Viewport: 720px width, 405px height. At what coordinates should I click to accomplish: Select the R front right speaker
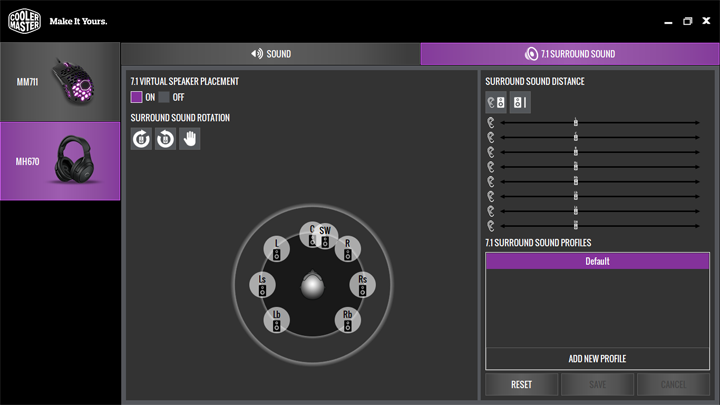pyautogui.click(x=348, y=248)
